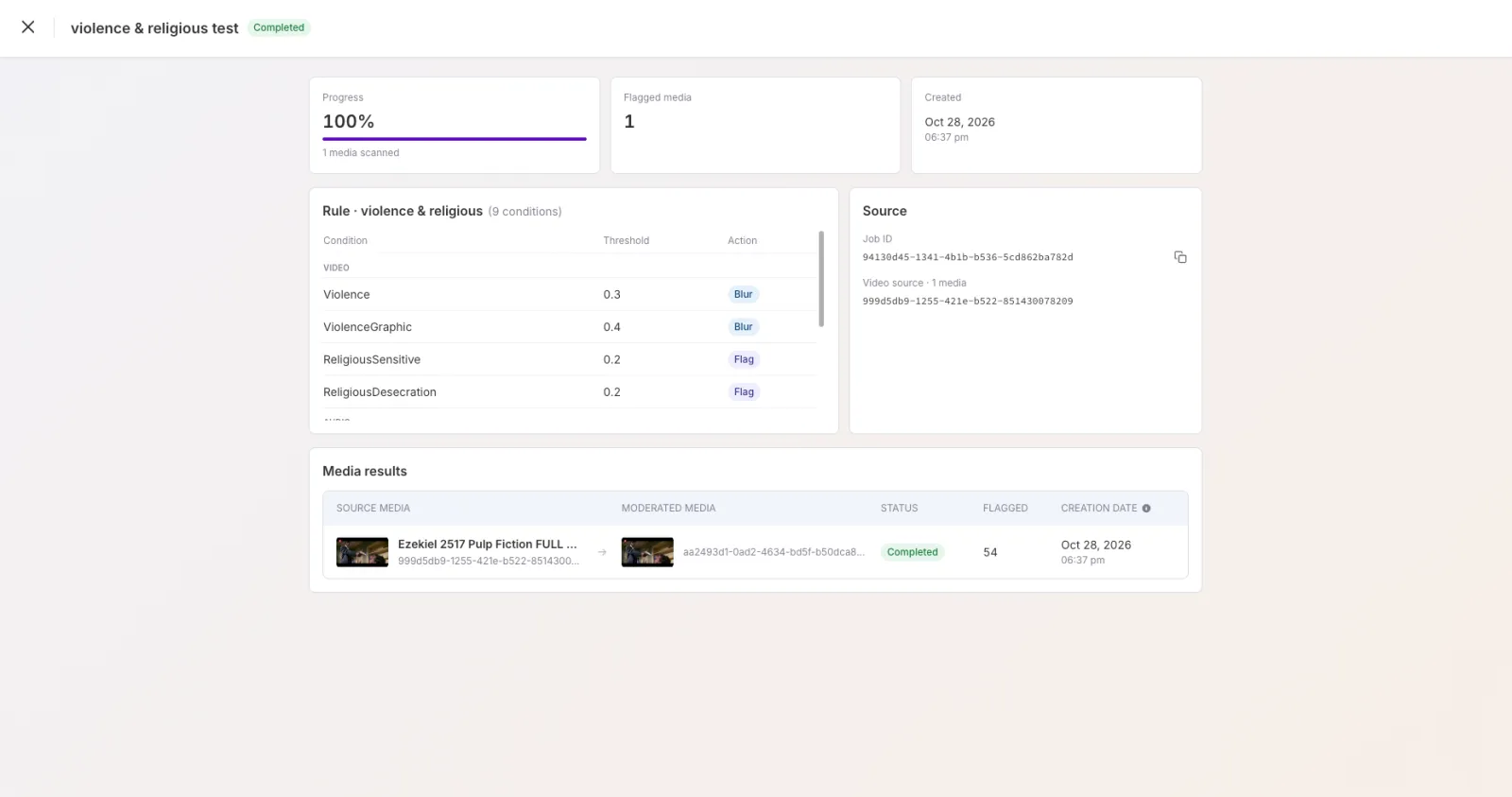The width and height of the screenshot is (1512, 797).
Task: Click the FLAGGED column header
Action: click(x=1005, y=509)
